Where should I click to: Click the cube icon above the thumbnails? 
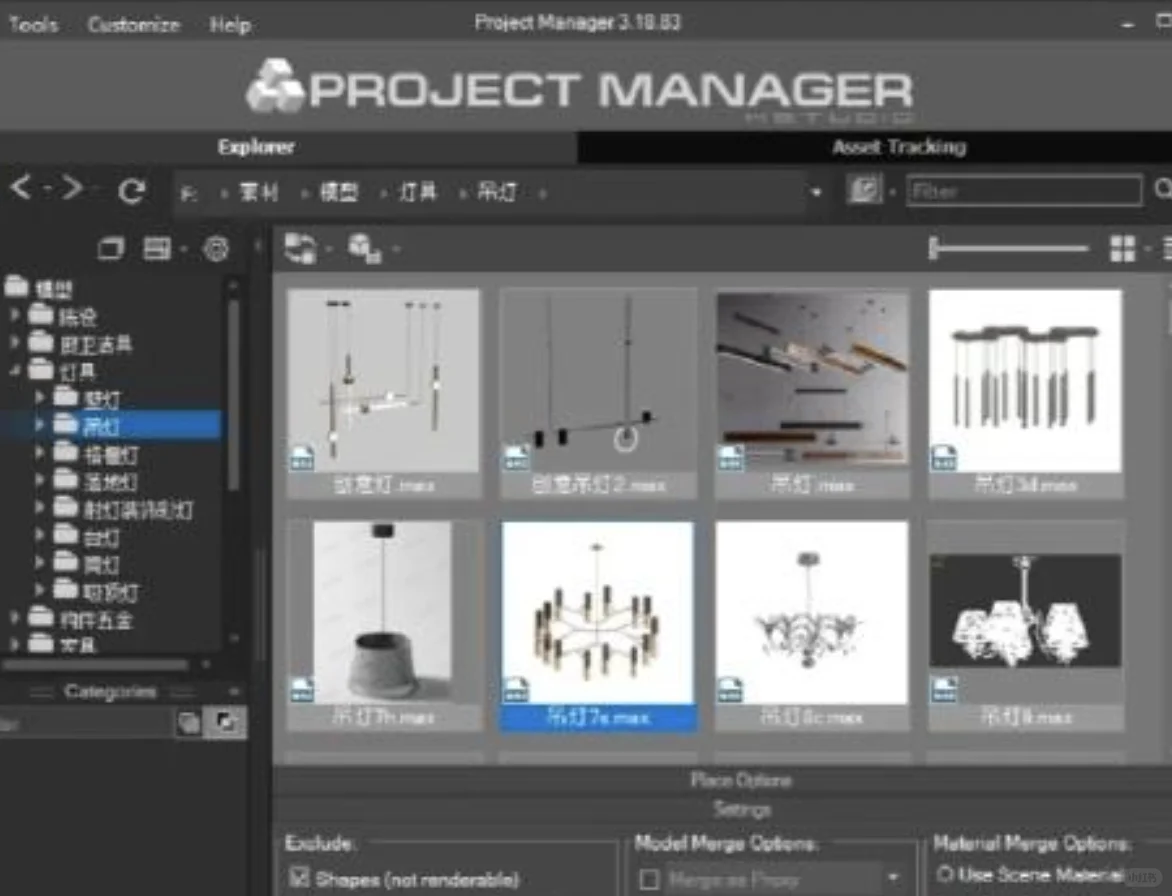click(365, 248)
